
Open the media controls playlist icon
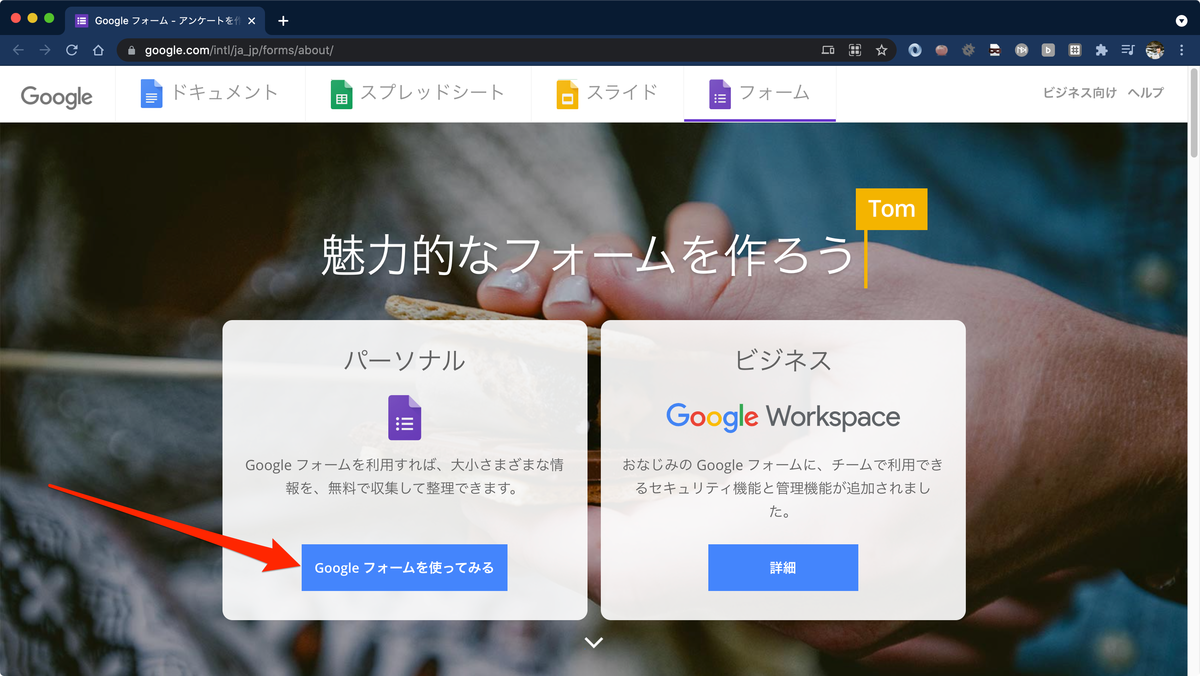(x=1128, y=49)
